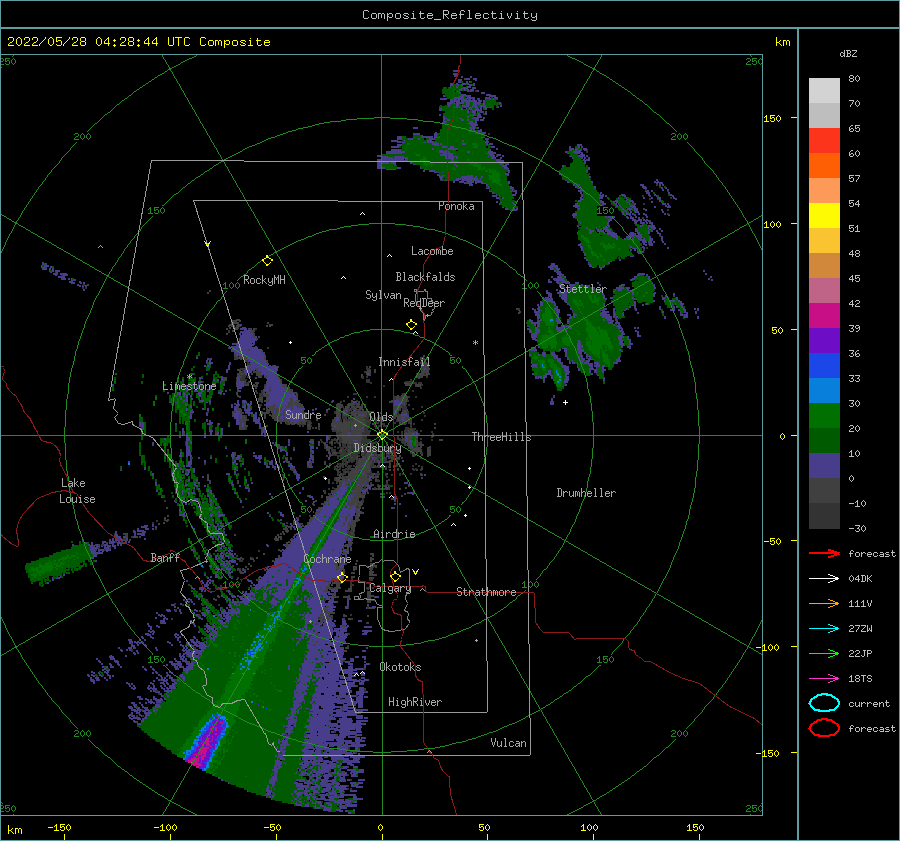Image resolution: width=900 pixels, height=841 pixels.
Task: Click the yellow v marker beside Calgary diamond
Action: 416,572
